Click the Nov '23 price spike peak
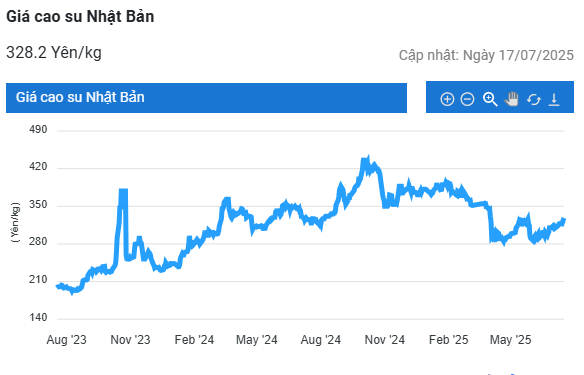Screen dimensions: 584x375 point(123,191)
